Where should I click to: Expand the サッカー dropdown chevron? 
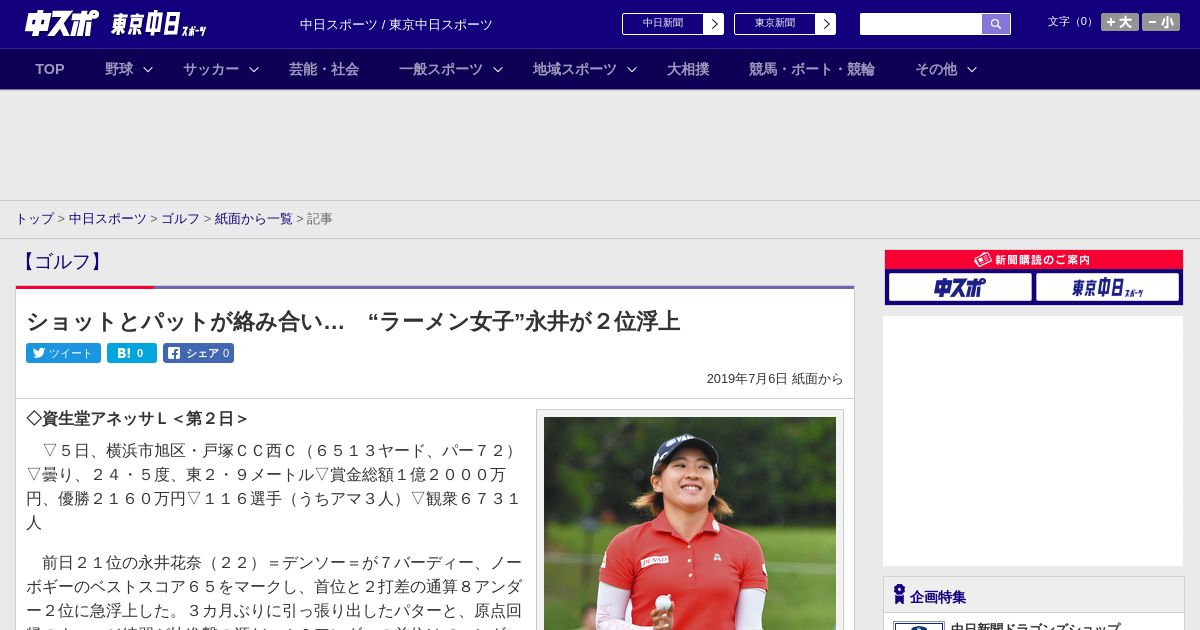254,69
